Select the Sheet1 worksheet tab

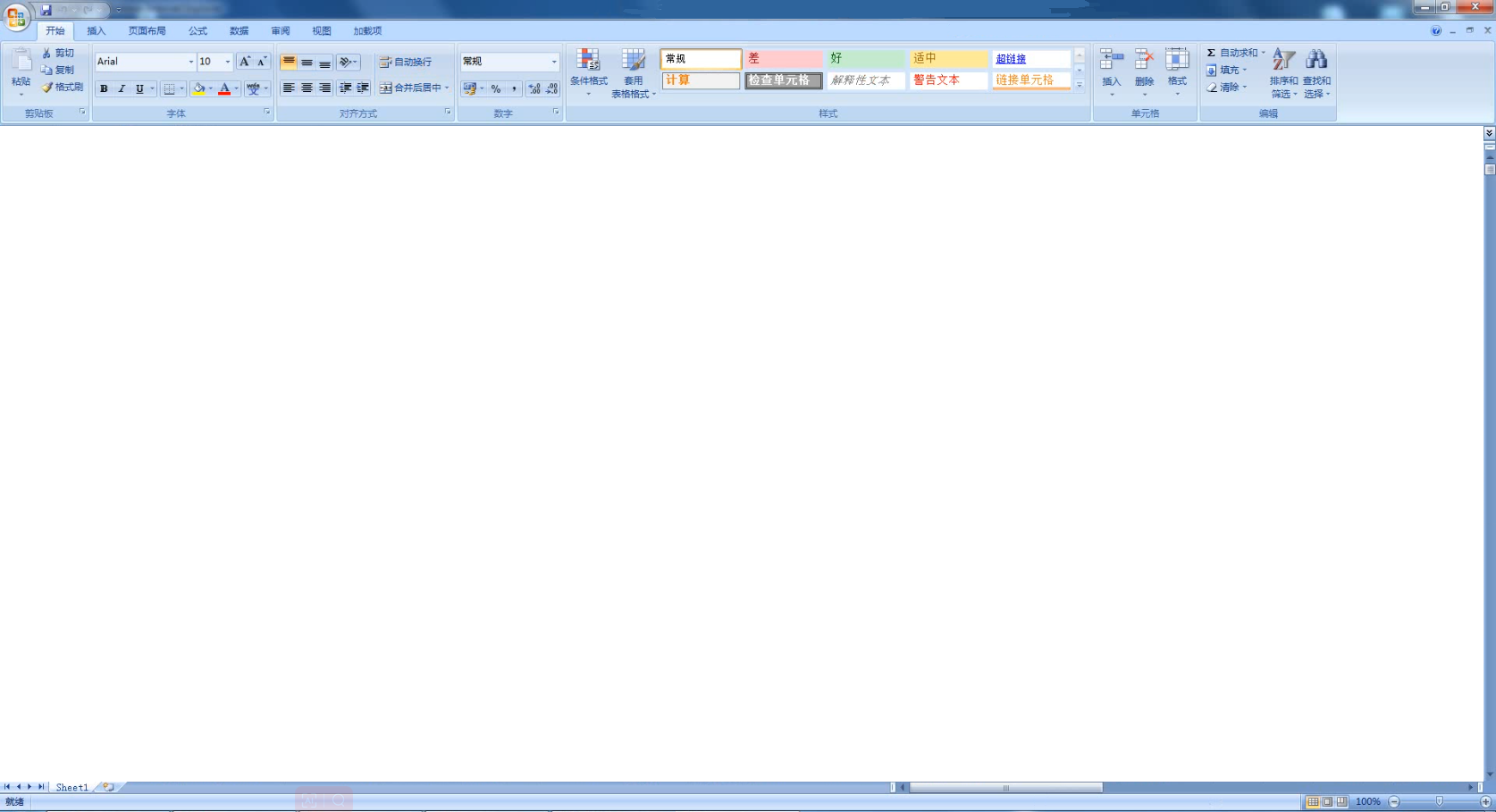click(71, 787)
